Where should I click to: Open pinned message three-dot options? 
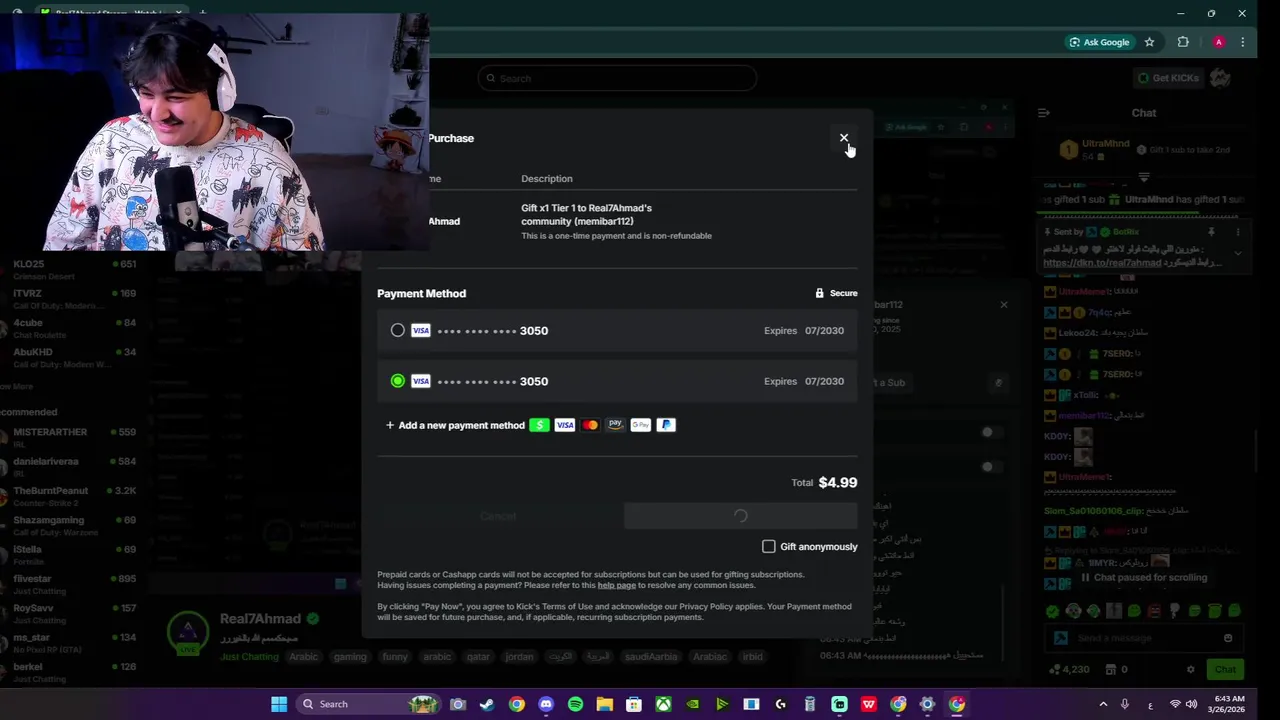[1238, 232]
